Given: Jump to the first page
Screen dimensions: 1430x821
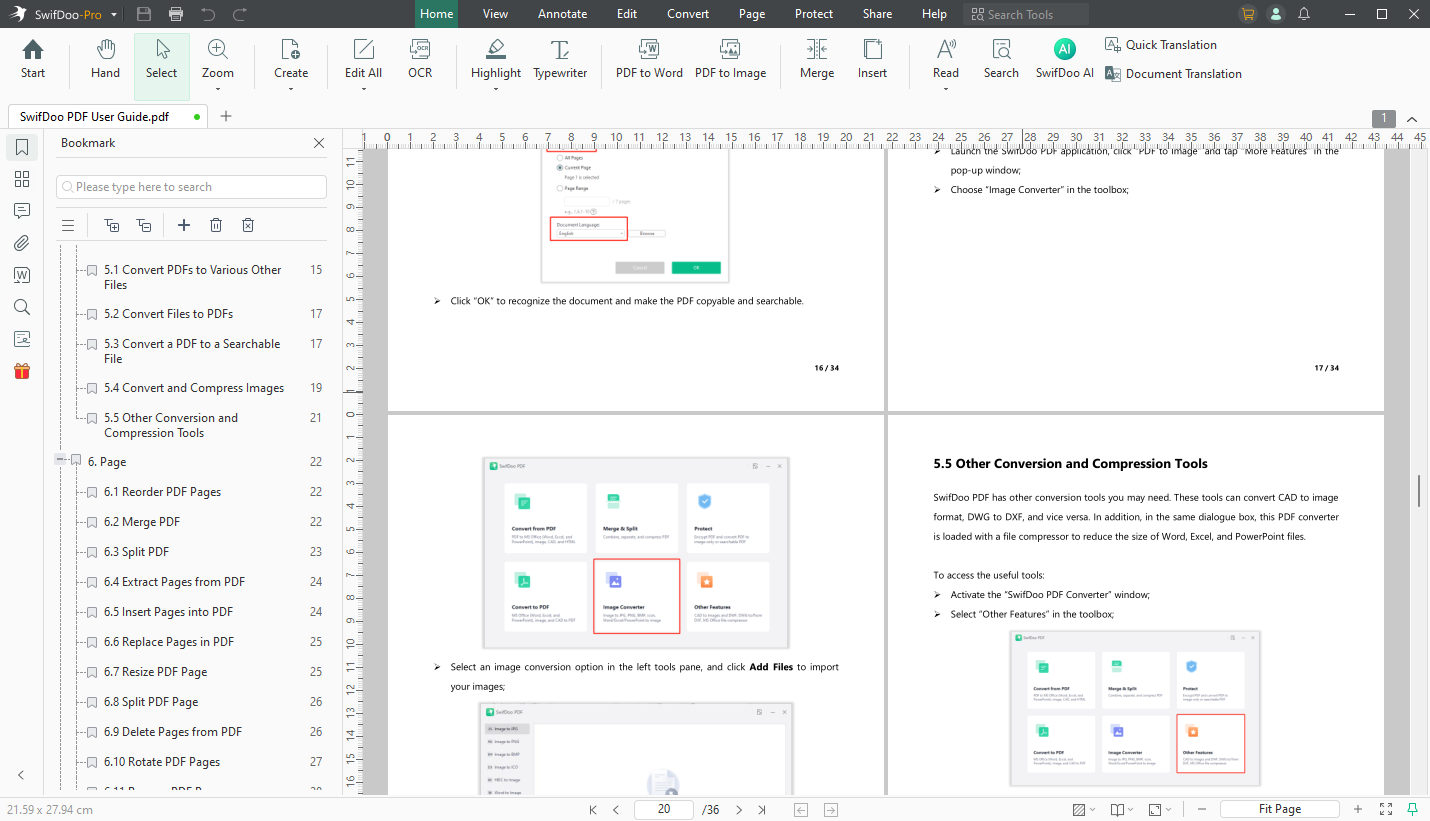Looking at the screenshot, I should tap(593, 809).
